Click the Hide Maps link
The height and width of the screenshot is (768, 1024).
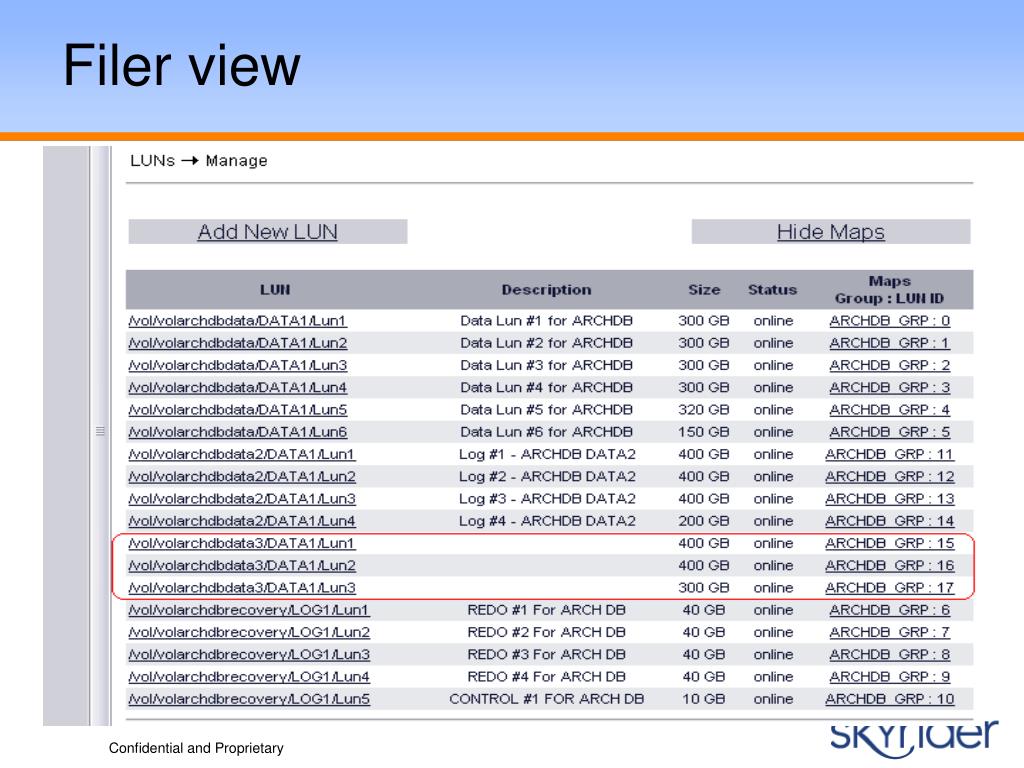point(831,232)
